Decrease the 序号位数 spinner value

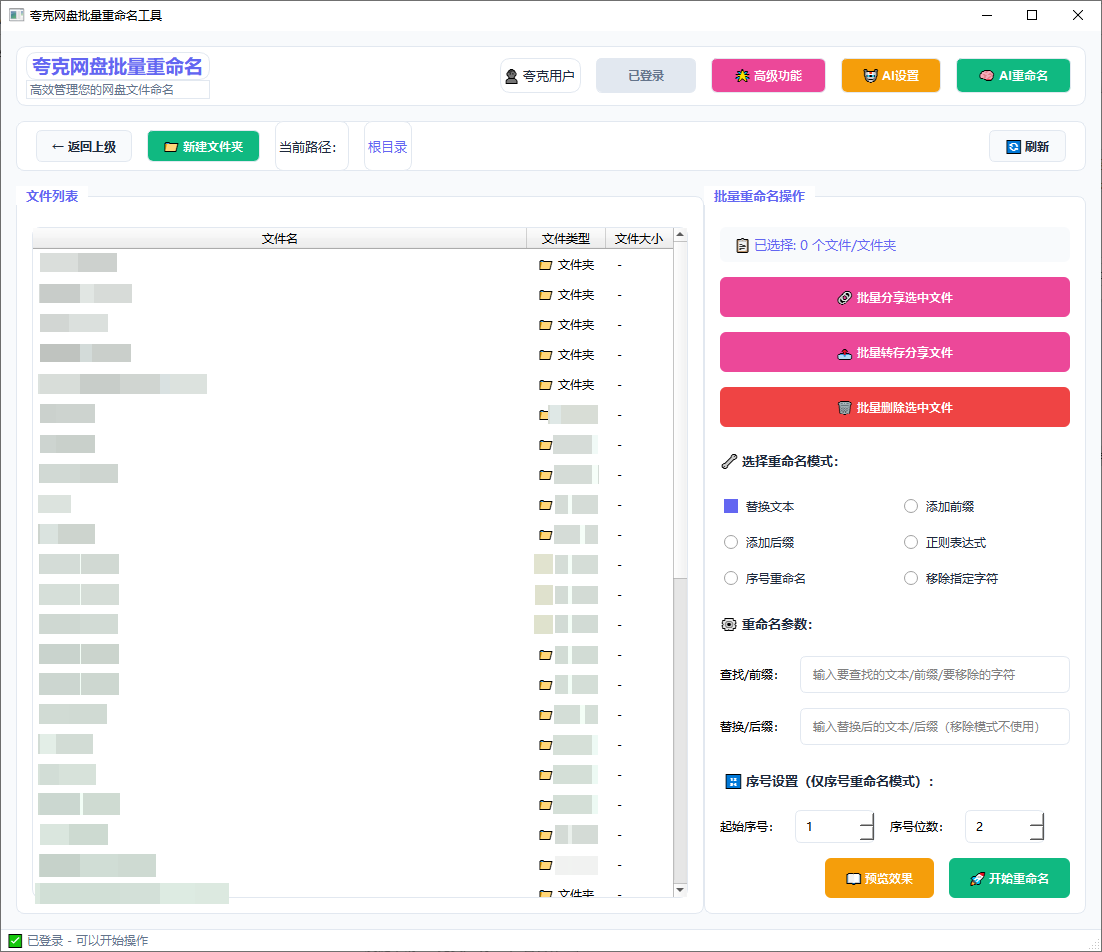[x=1036, y=834]
